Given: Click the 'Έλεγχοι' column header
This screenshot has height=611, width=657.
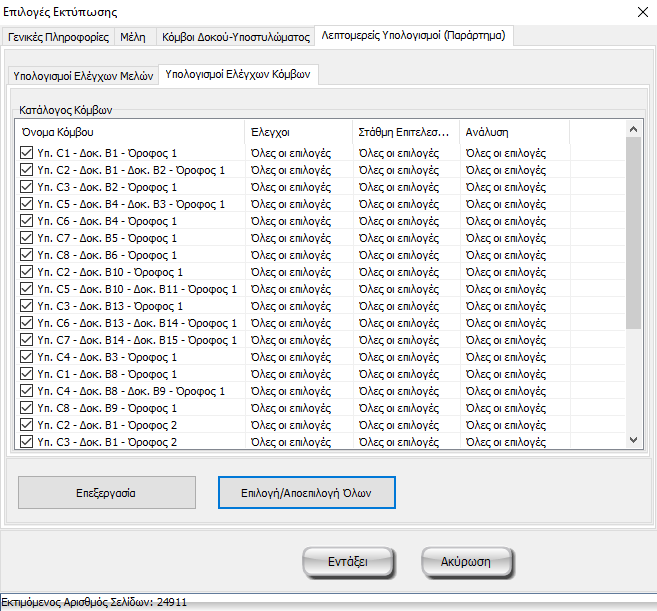Looking at the screenshot, I should 298,132.
